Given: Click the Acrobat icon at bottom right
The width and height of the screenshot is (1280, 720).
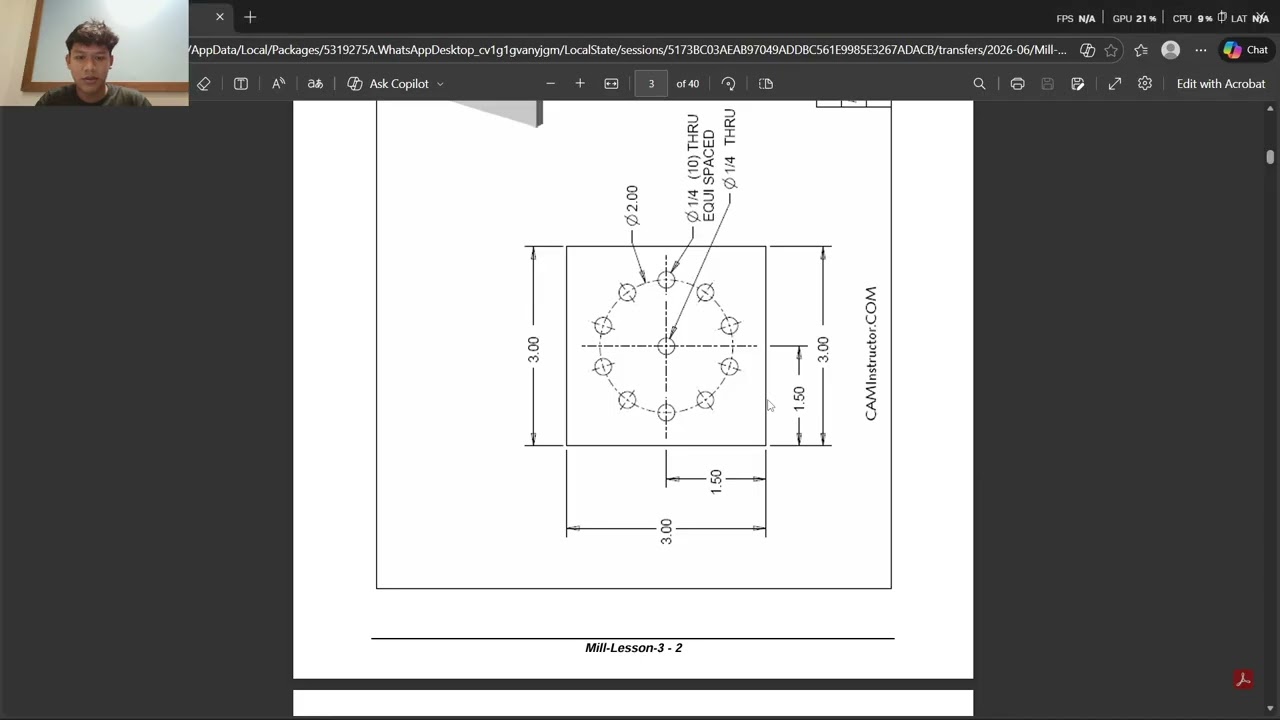Looking at the screenshot, I should 1243,680.
